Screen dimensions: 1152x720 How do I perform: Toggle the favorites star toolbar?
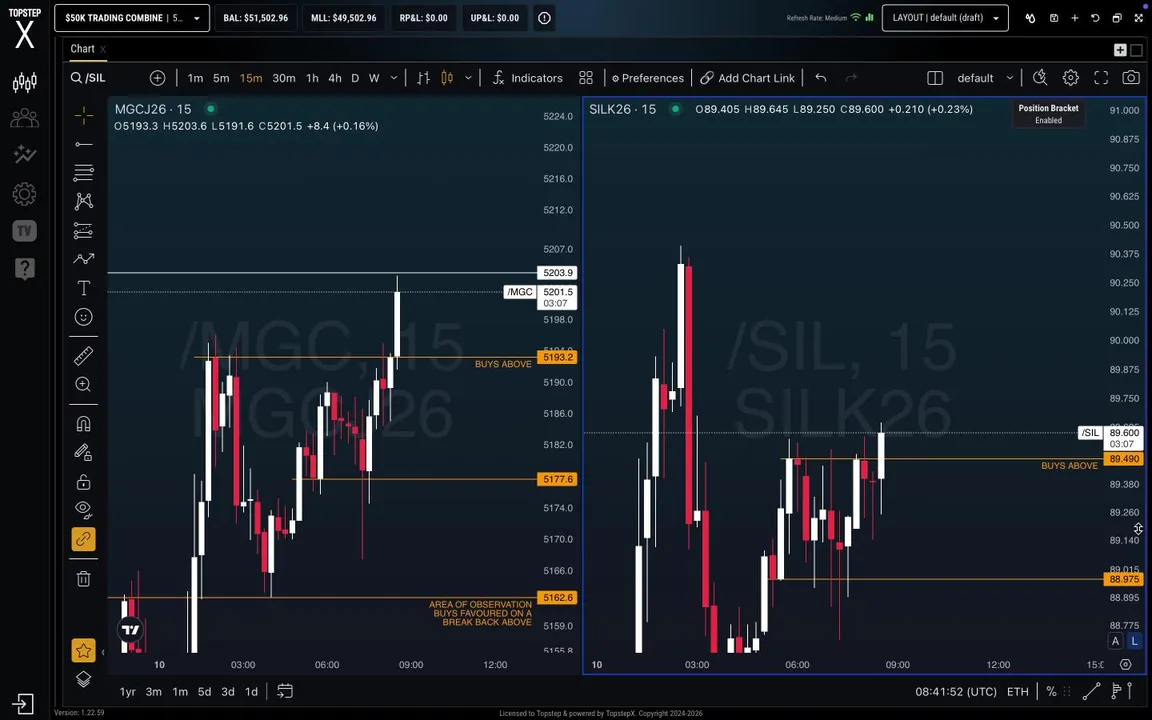coord(84,650)
